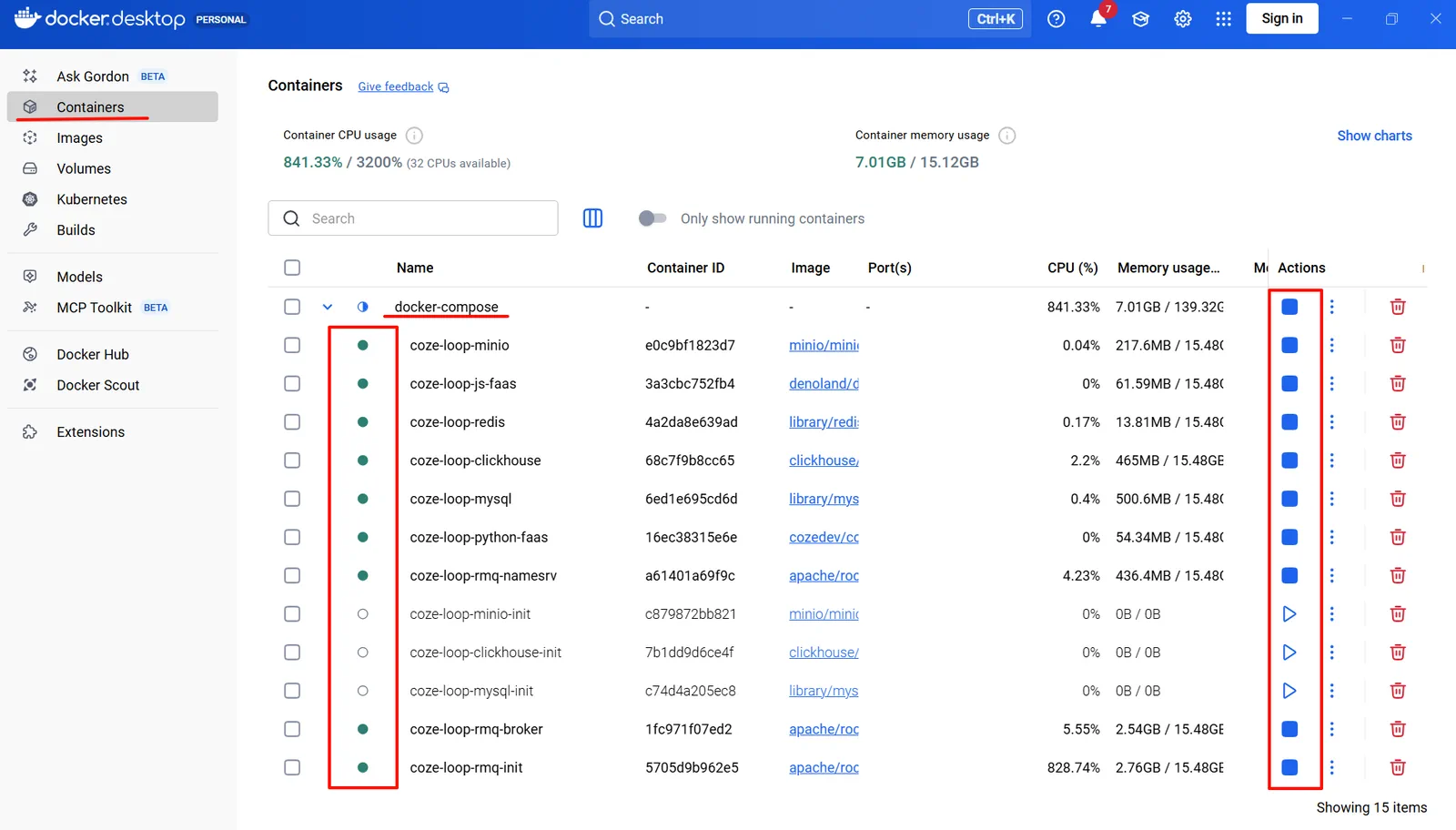Open MCP Toolkit section
The height and width of the screenshot is (830, 1456).
pyautogui.click(x=113, y=308)
